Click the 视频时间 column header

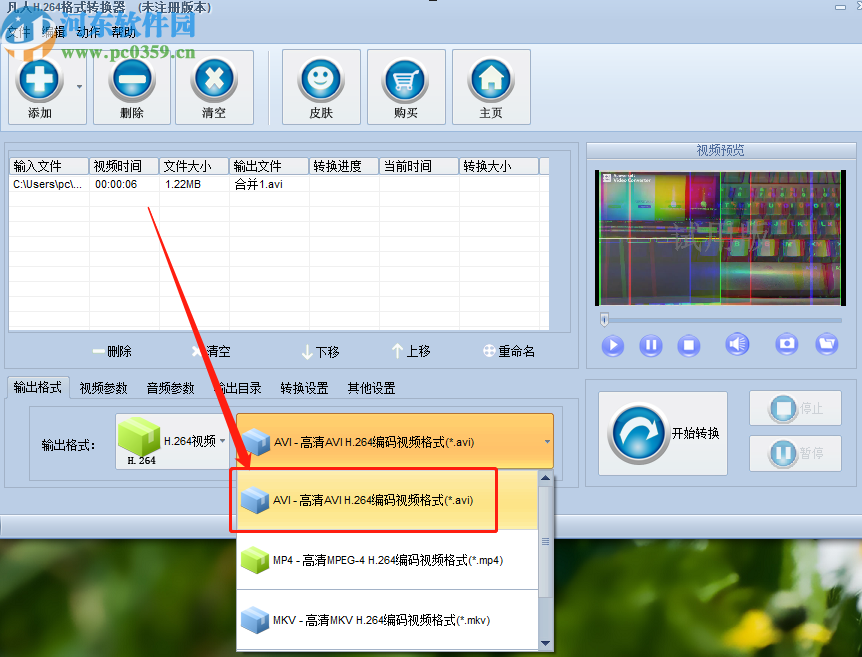coord(124,166)
